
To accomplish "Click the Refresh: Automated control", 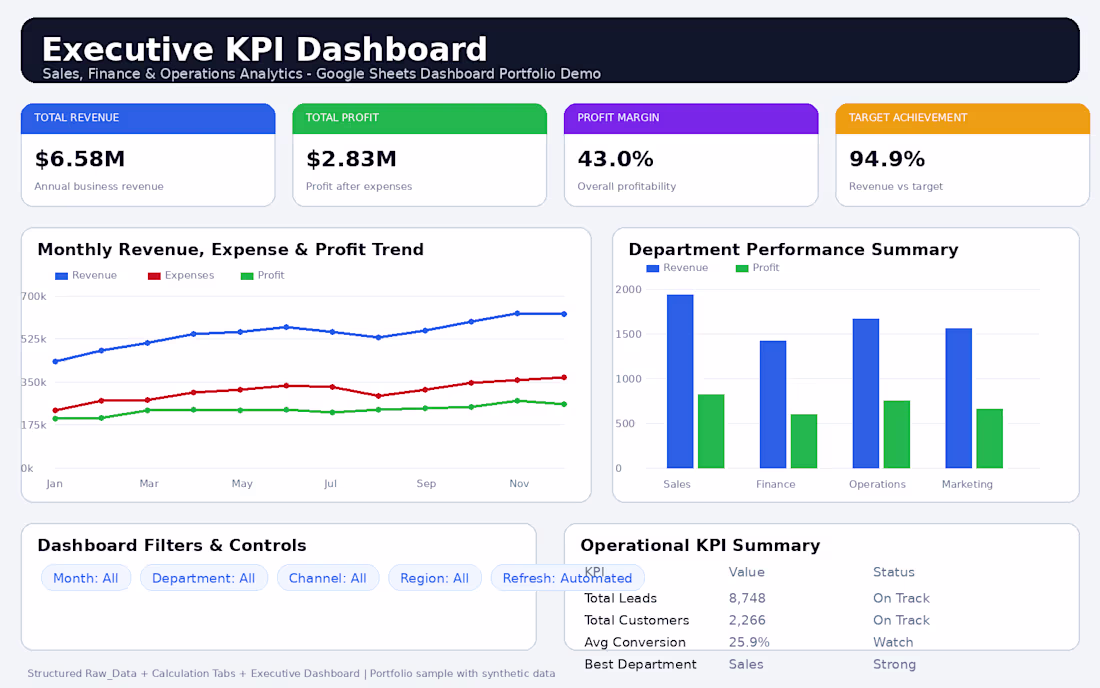I will pyautogui.click(x=567, y=578).
